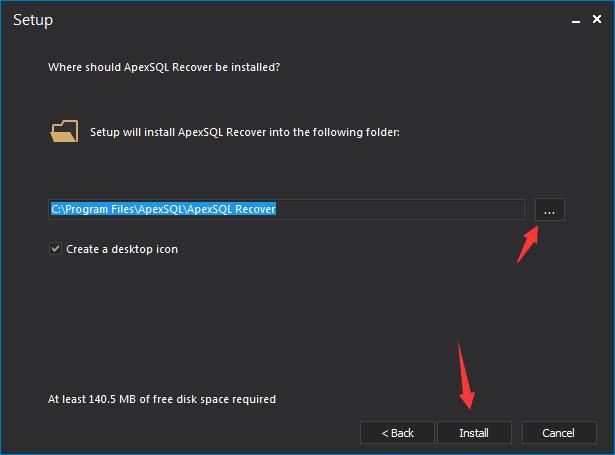Close the Setup window
The height and width of the screenshot is (455, 615).
(597, 19)
